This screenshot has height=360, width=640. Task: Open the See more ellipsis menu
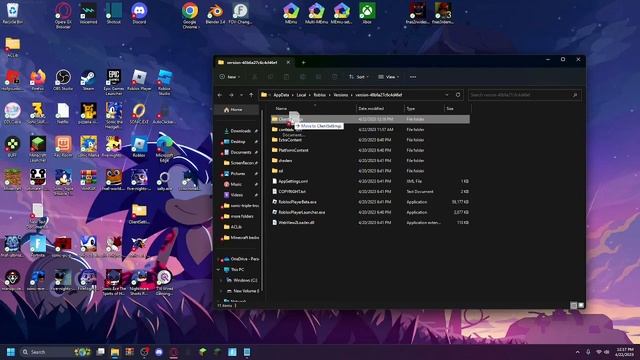tap(413, 77)
